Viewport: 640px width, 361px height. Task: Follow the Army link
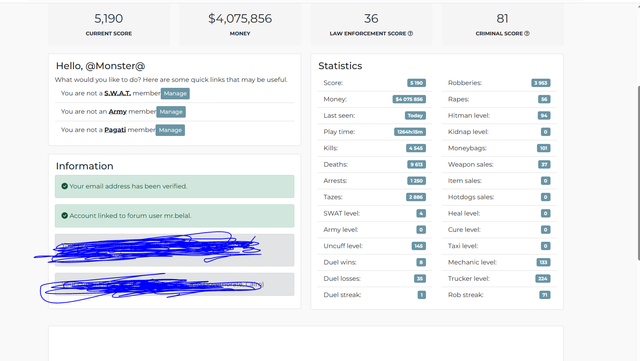pyautogui.click(x=118, y=111)
